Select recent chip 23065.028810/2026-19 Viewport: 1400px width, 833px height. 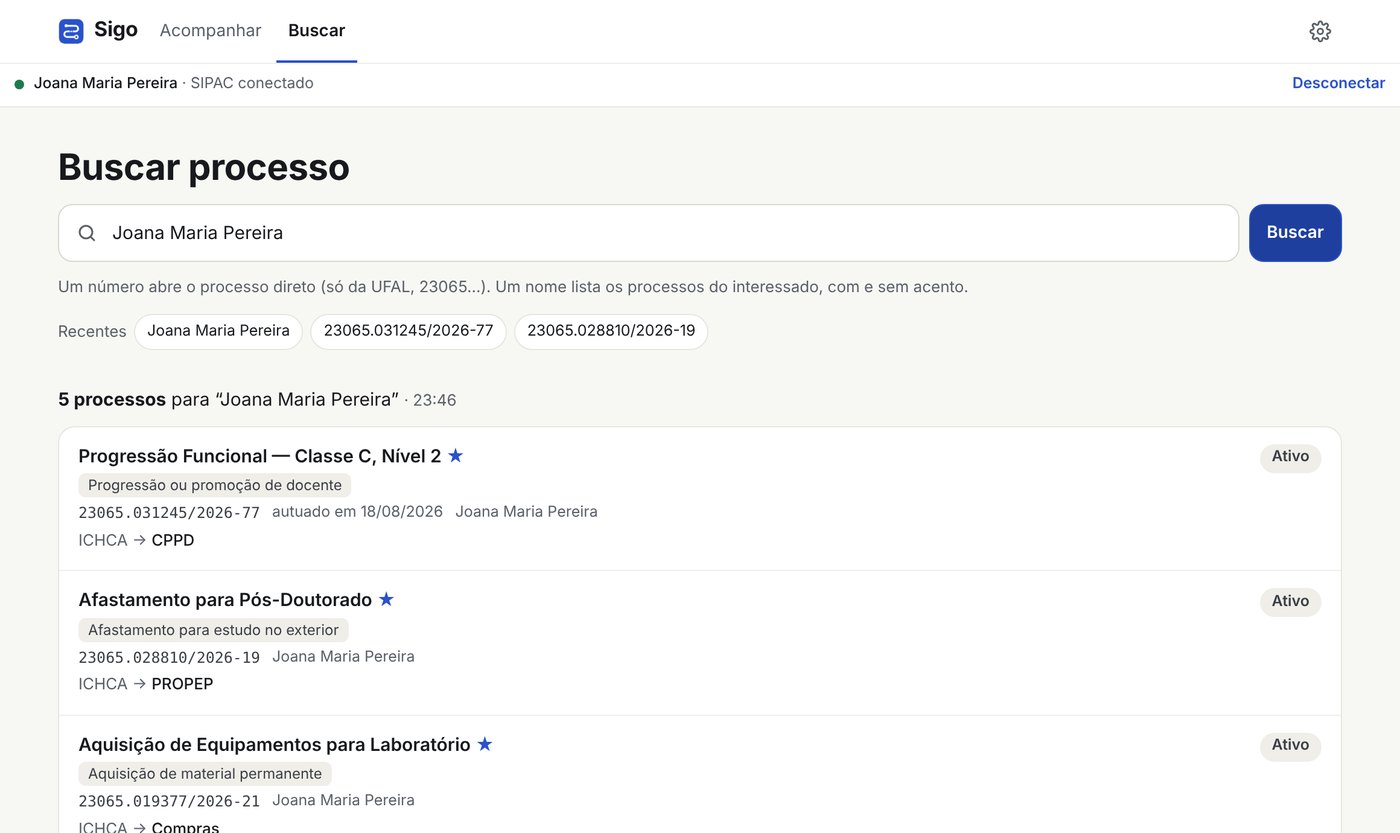(611, 332)
